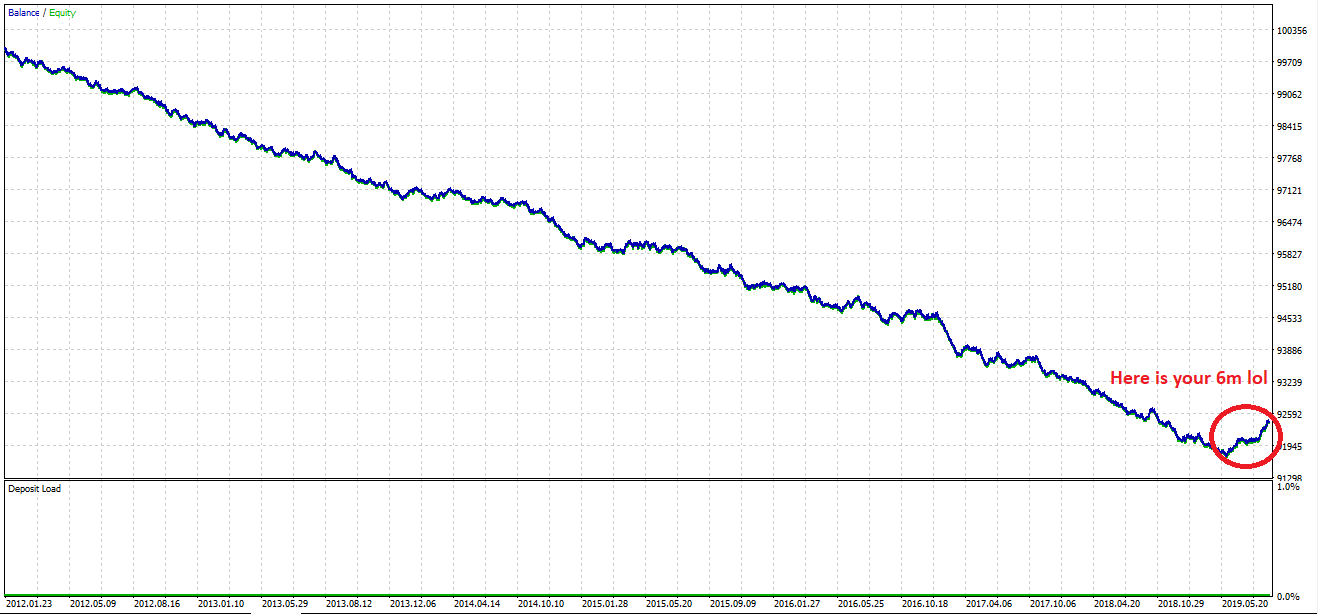
Task: Click the Deposit Load panel label
Action: coord(34,489)
